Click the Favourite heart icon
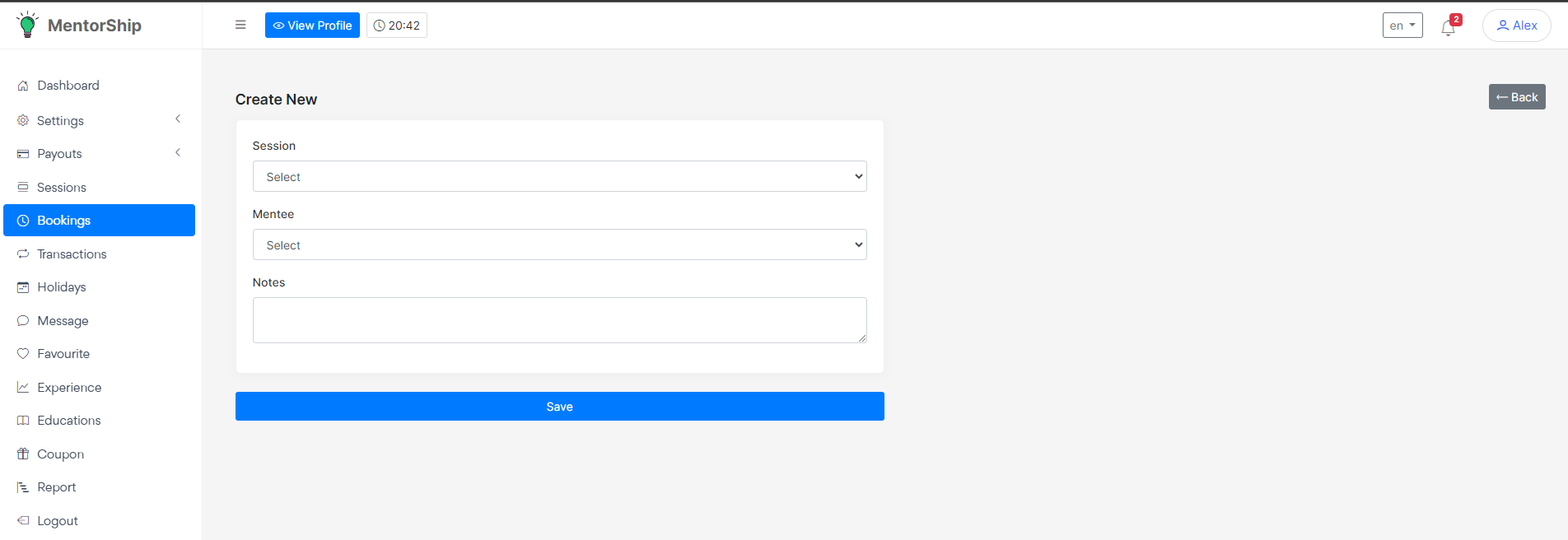The image size is (1568, 540). tap(23, 354)
